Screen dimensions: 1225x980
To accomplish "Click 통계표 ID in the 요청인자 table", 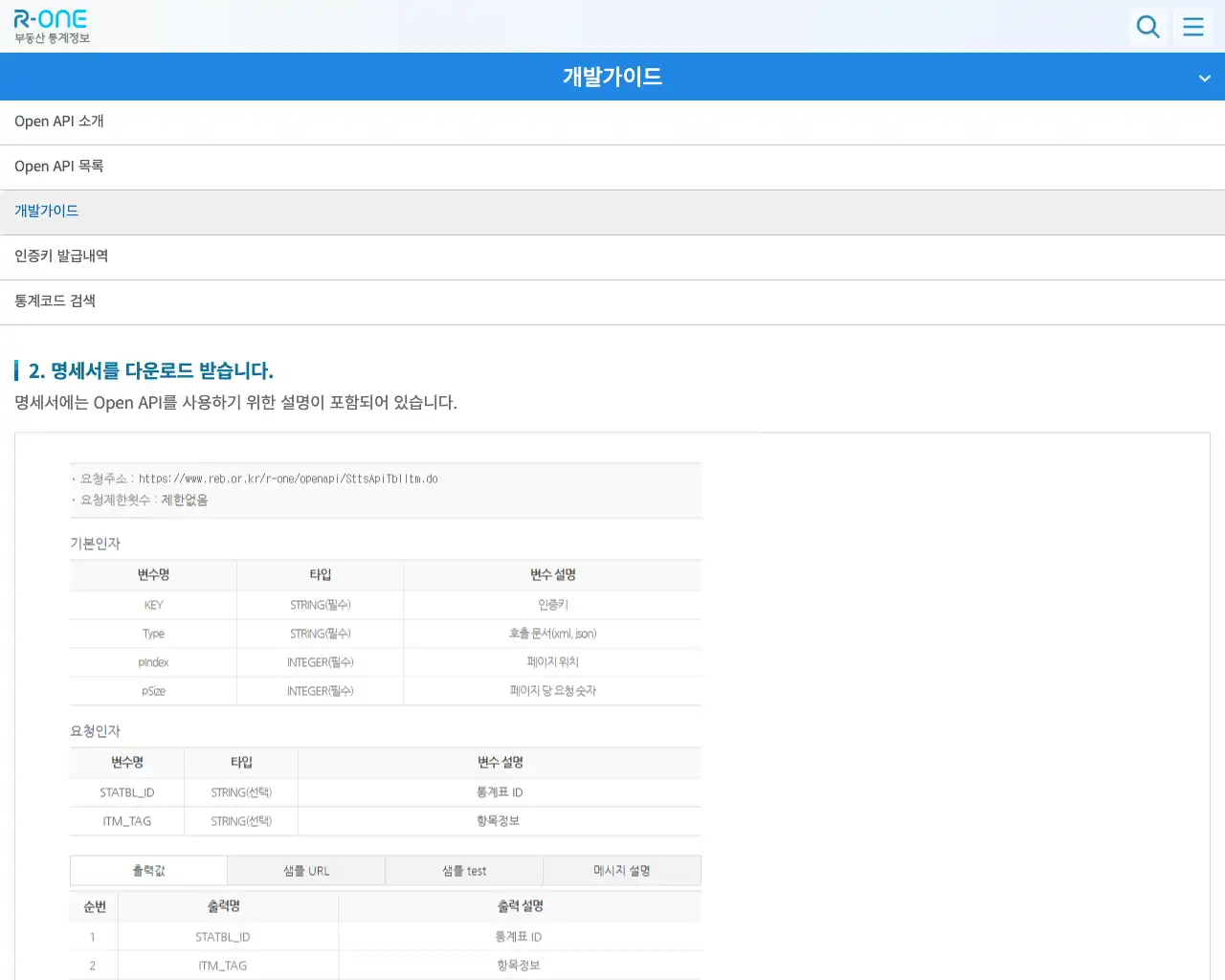I will [500, 792].
